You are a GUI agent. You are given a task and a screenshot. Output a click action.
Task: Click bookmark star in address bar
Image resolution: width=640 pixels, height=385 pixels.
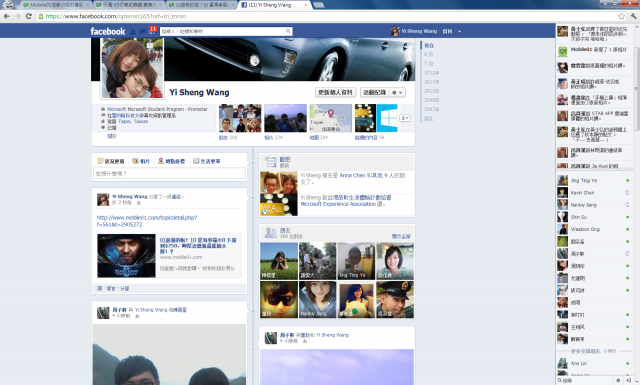(621, 16)
